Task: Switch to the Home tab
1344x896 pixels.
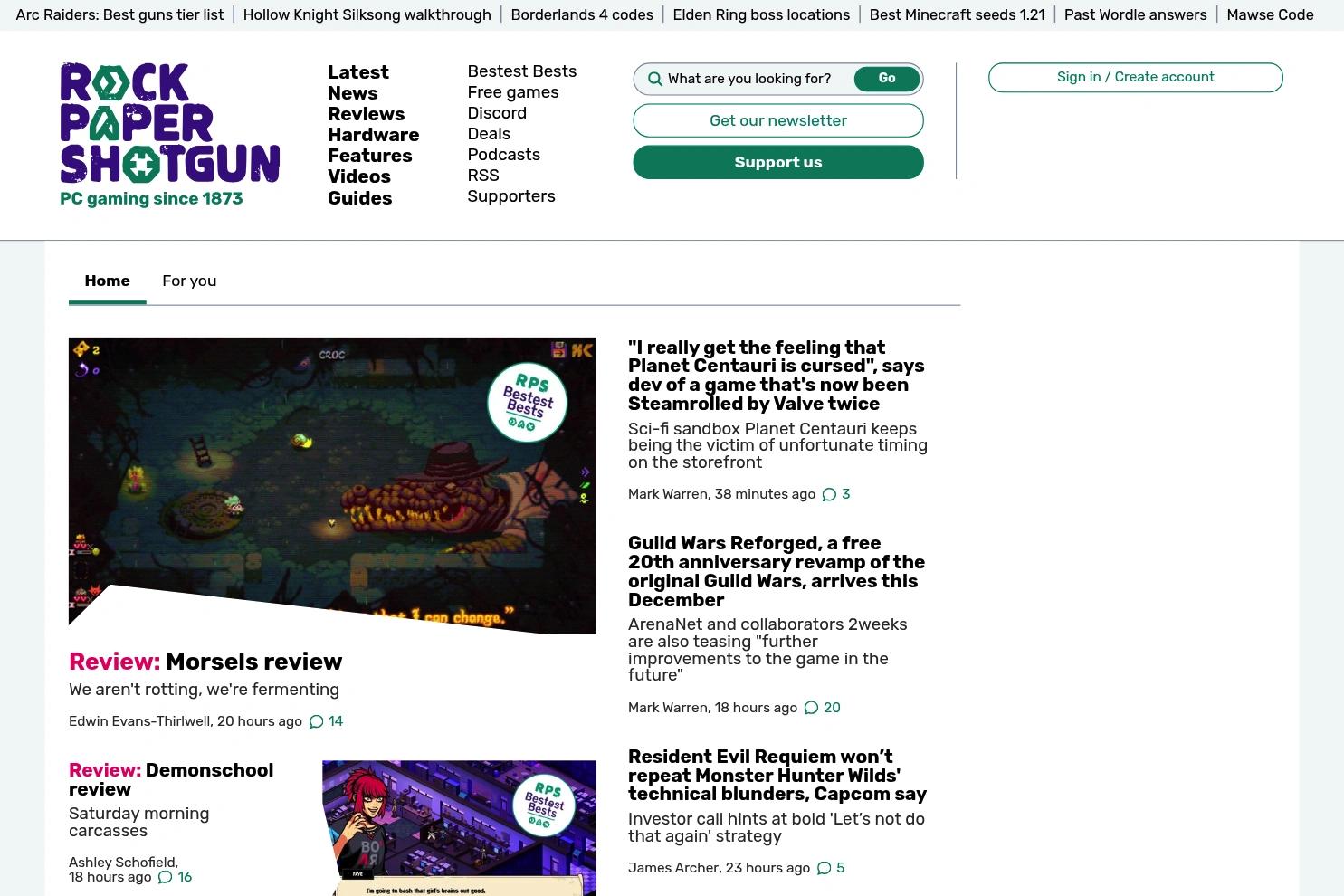Action: [x=107, y=281]
